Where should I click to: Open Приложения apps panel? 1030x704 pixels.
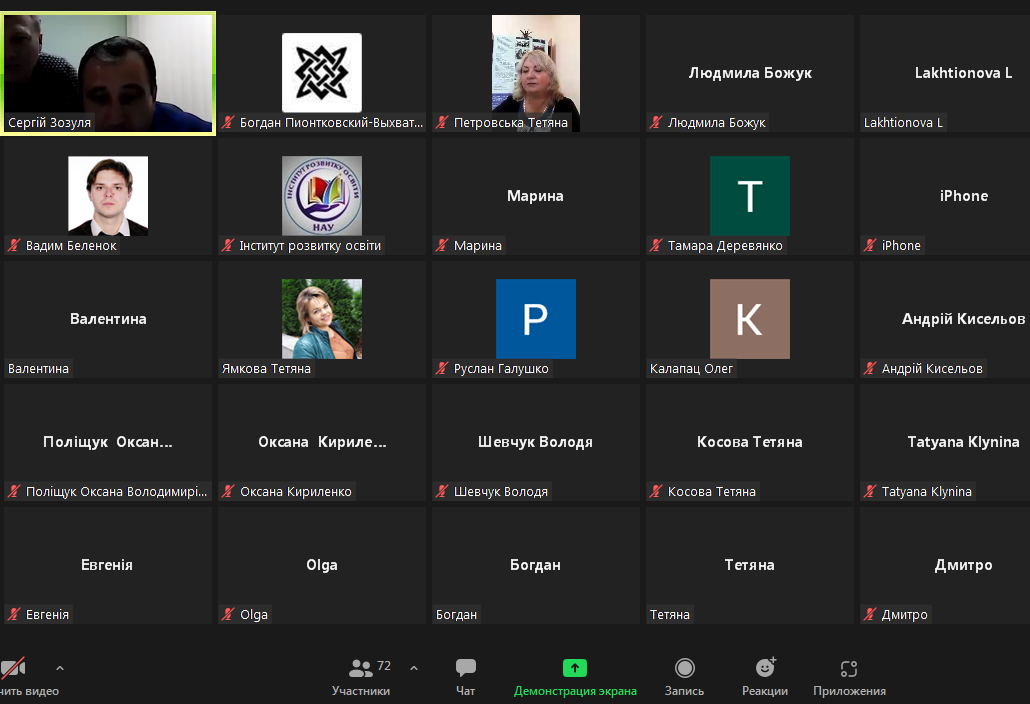point(849,675)
